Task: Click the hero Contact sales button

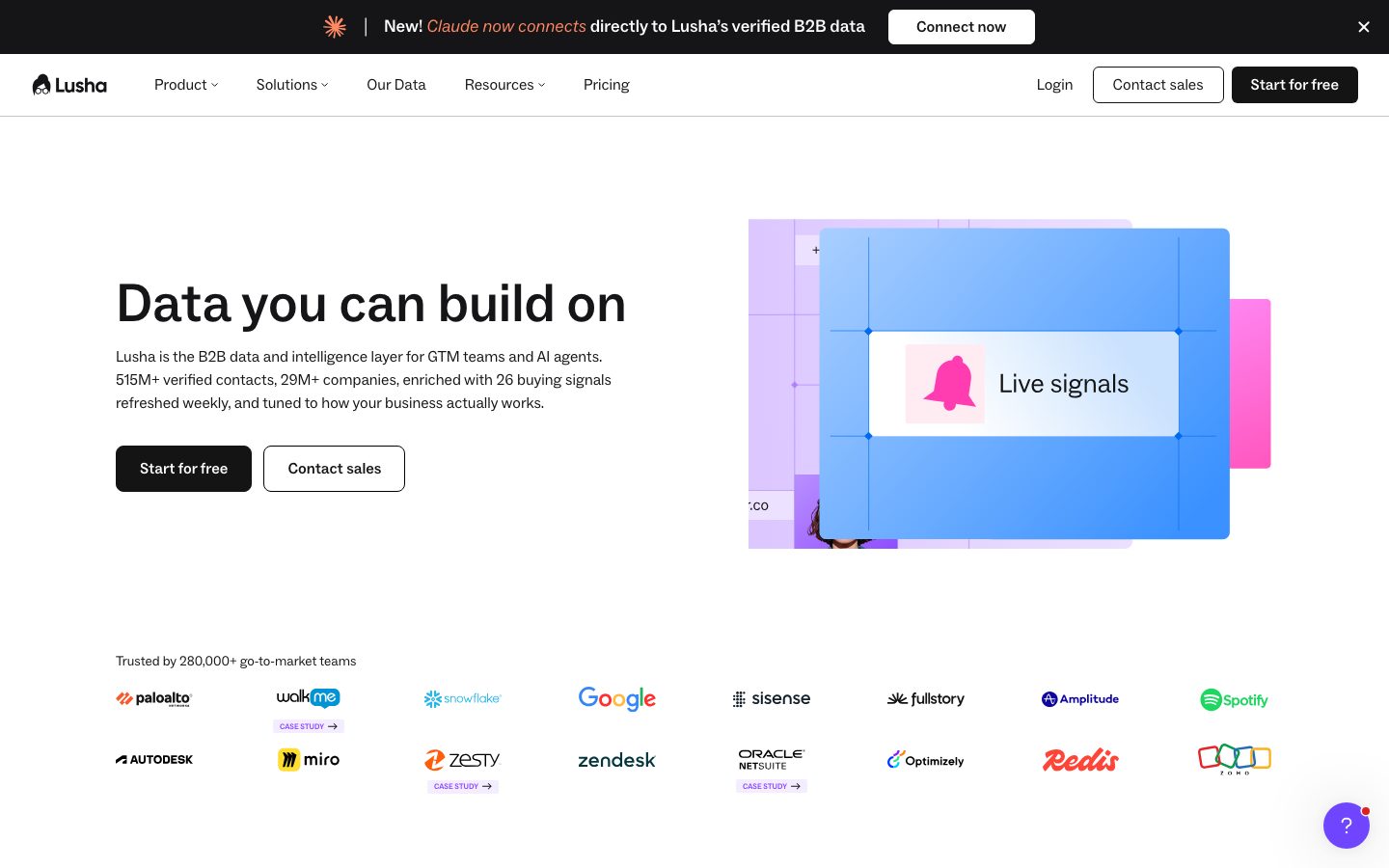Action: (x=335, y=469)
